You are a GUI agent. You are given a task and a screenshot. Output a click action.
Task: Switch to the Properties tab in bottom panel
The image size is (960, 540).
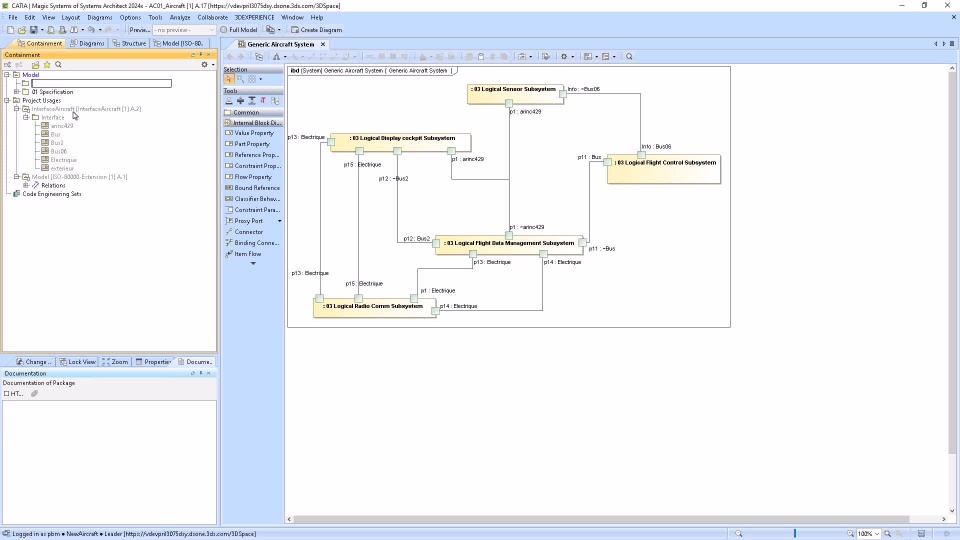coord(153,362)
